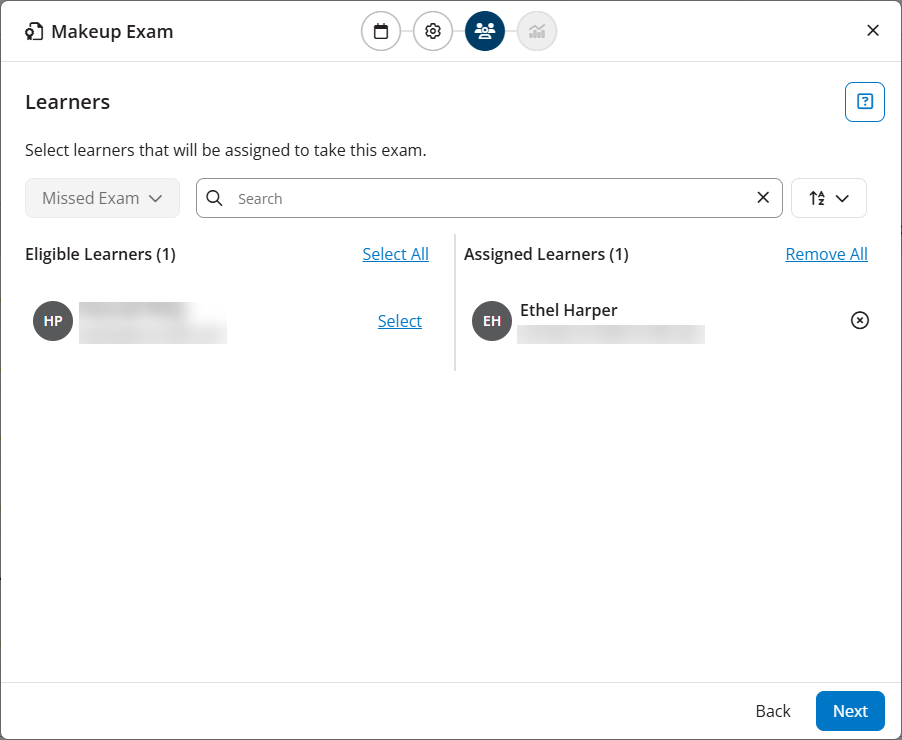Remove Ethel Harper from assigned learners

pyautogui.click(x=860, y=320)
